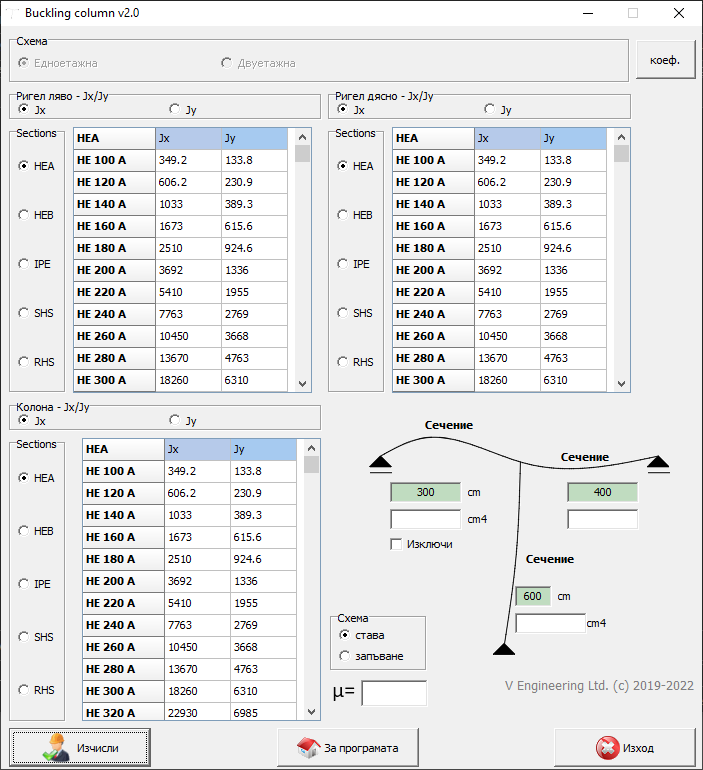
Task: Click the calculator icon on Изчисли button
Action: (x=55, y=748)
